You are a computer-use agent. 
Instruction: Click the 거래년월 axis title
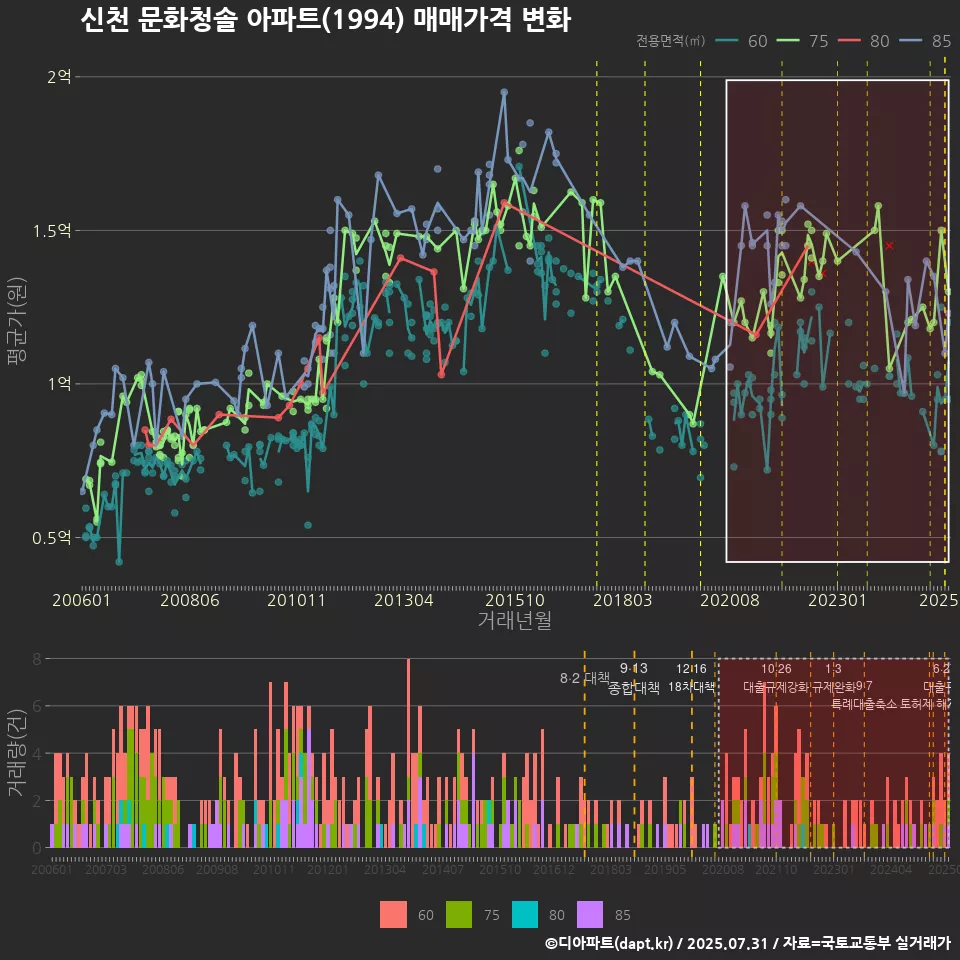[515, 620]
